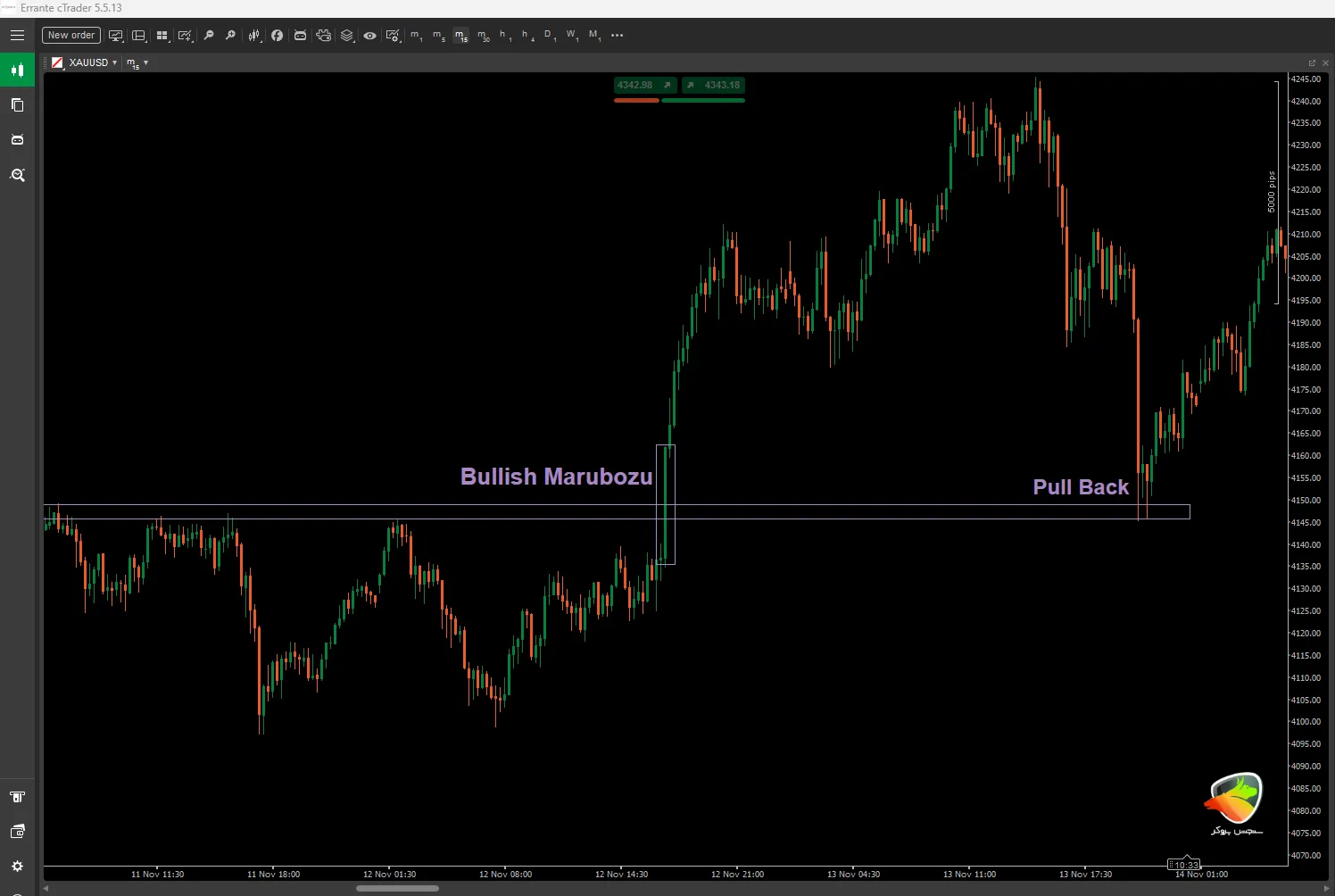Screen dimensions: 1335x896
Task: Open settings gear in left sidebar
Action: click(x=17, y=867)
